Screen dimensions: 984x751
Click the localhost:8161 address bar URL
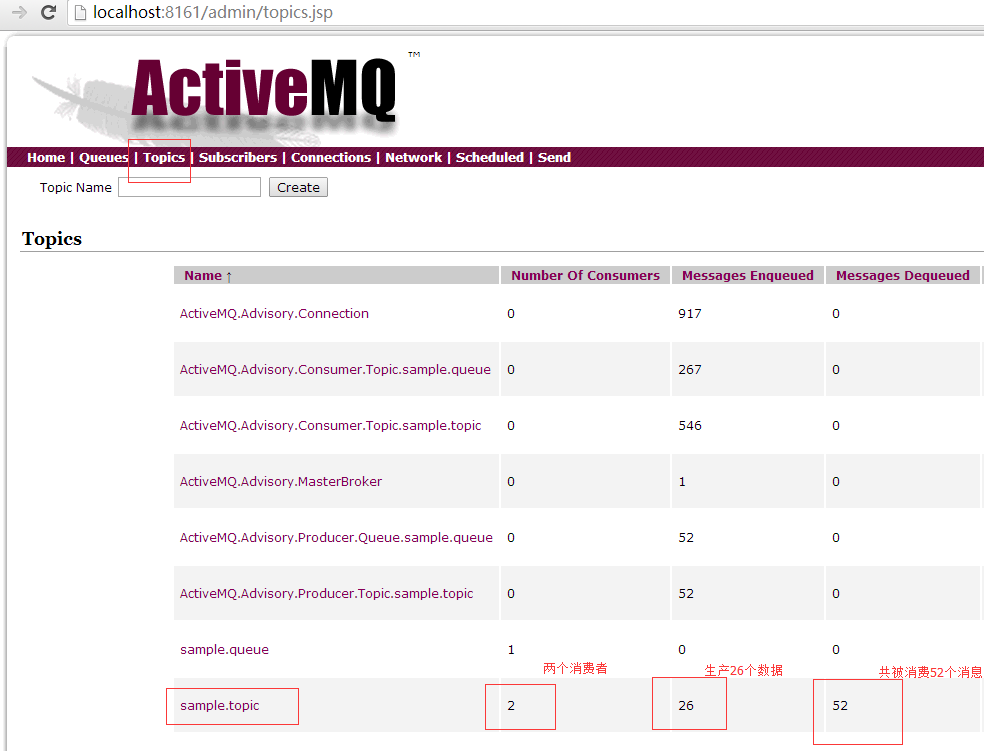[x=213, y=12]
